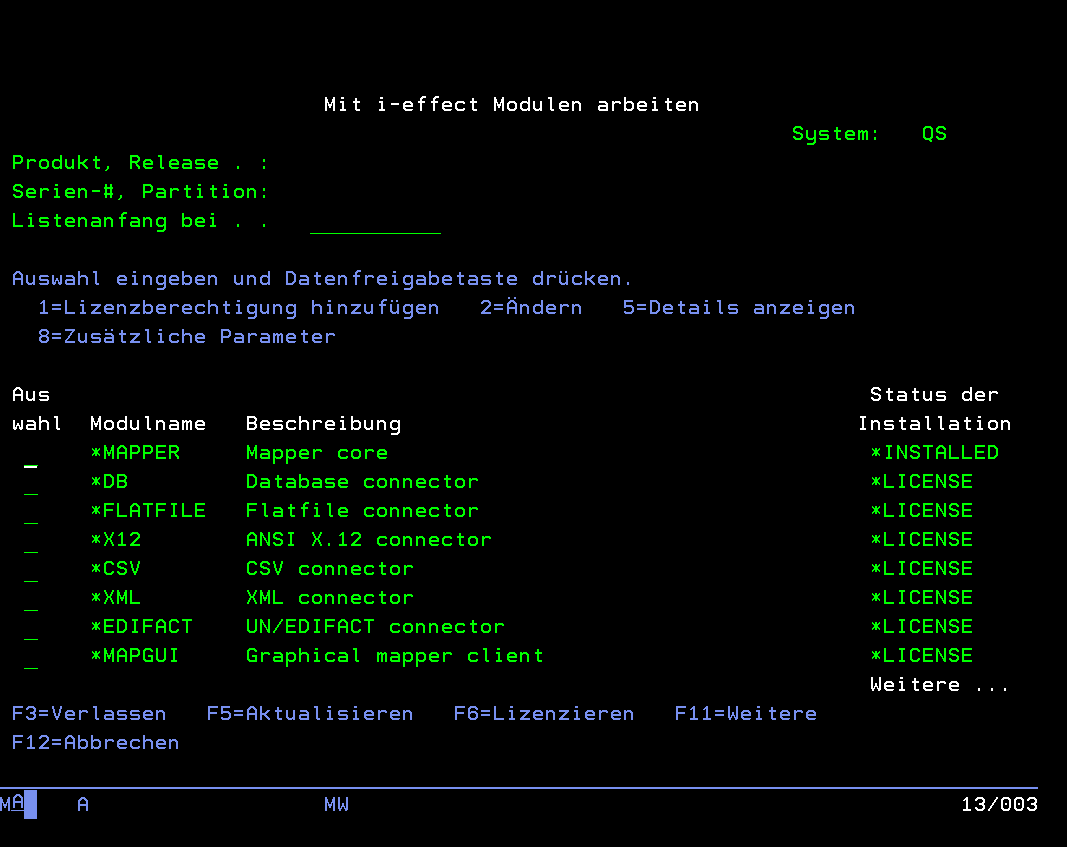The height and width of the screenshot is (847, 1067).
Task: Click F12=Abbrechen to cancel
Action: [96, 743]
